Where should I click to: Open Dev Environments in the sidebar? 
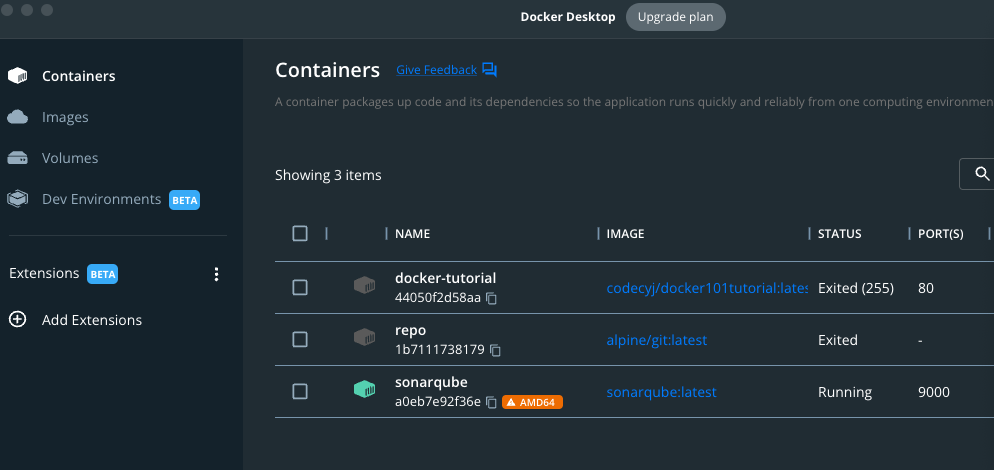pyautogui.click(x=101, y=199)
